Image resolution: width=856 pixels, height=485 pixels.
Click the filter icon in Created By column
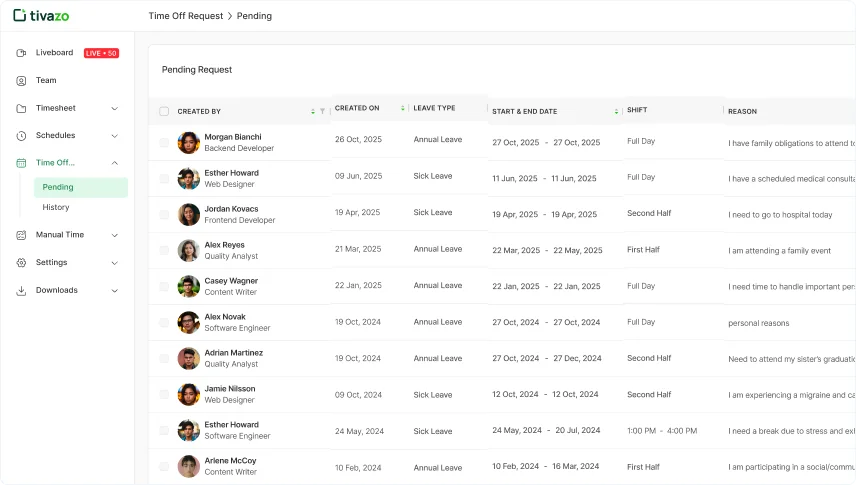(322, 111)
